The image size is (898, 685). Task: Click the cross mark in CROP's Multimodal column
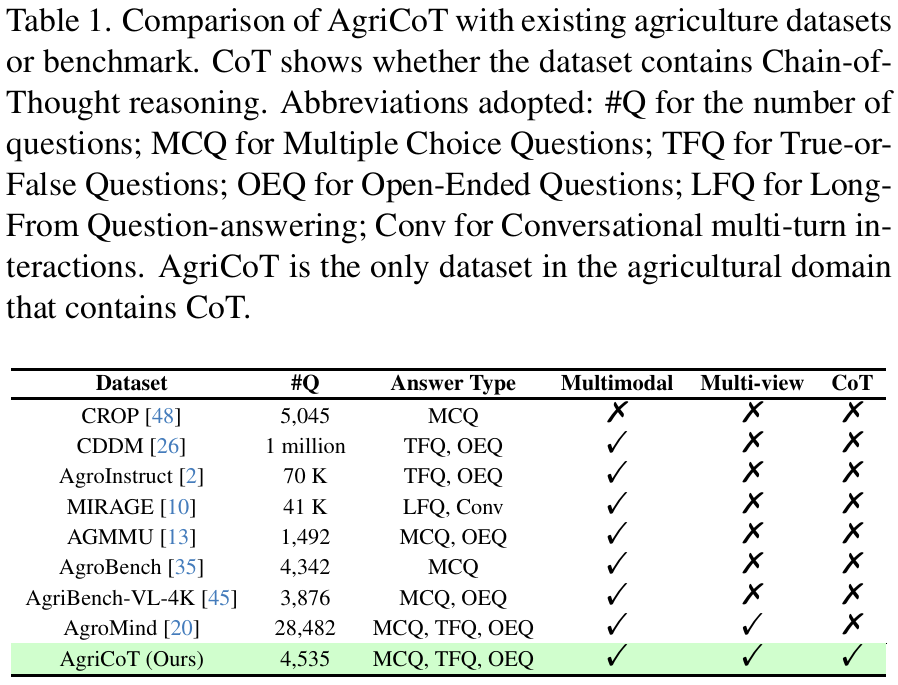617,414
